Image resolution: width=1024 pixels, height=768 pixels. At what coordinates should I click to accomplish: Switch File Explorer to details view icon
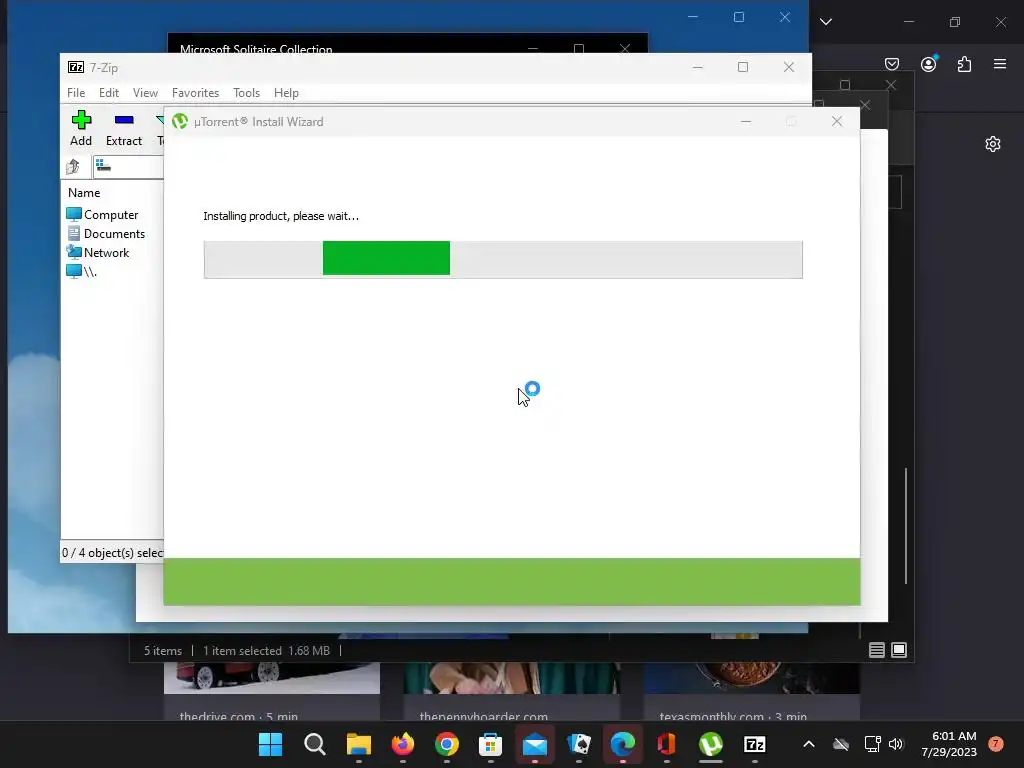pos(876,650)
